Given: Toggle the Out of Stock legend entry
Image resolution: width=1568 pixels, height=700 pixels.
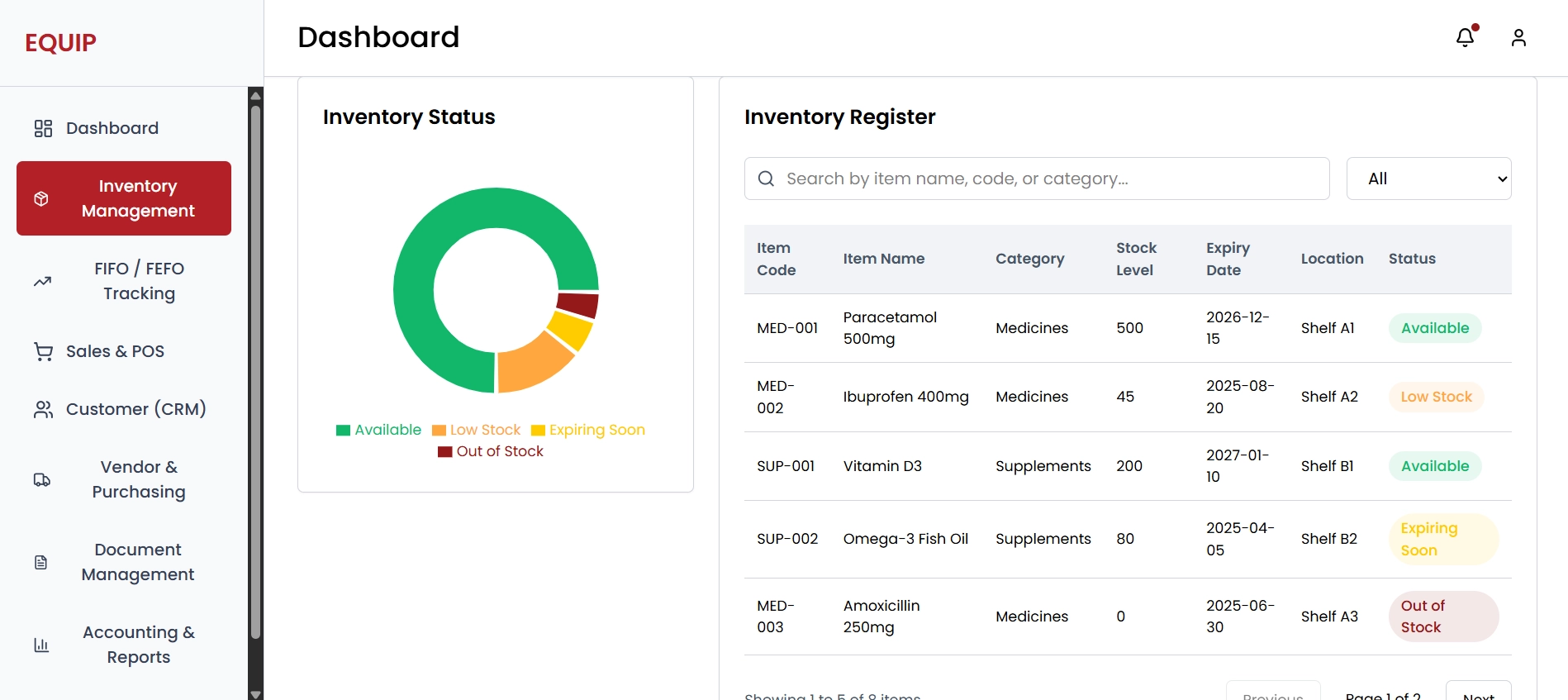Looking at the screenshot, I should (491, 451).
